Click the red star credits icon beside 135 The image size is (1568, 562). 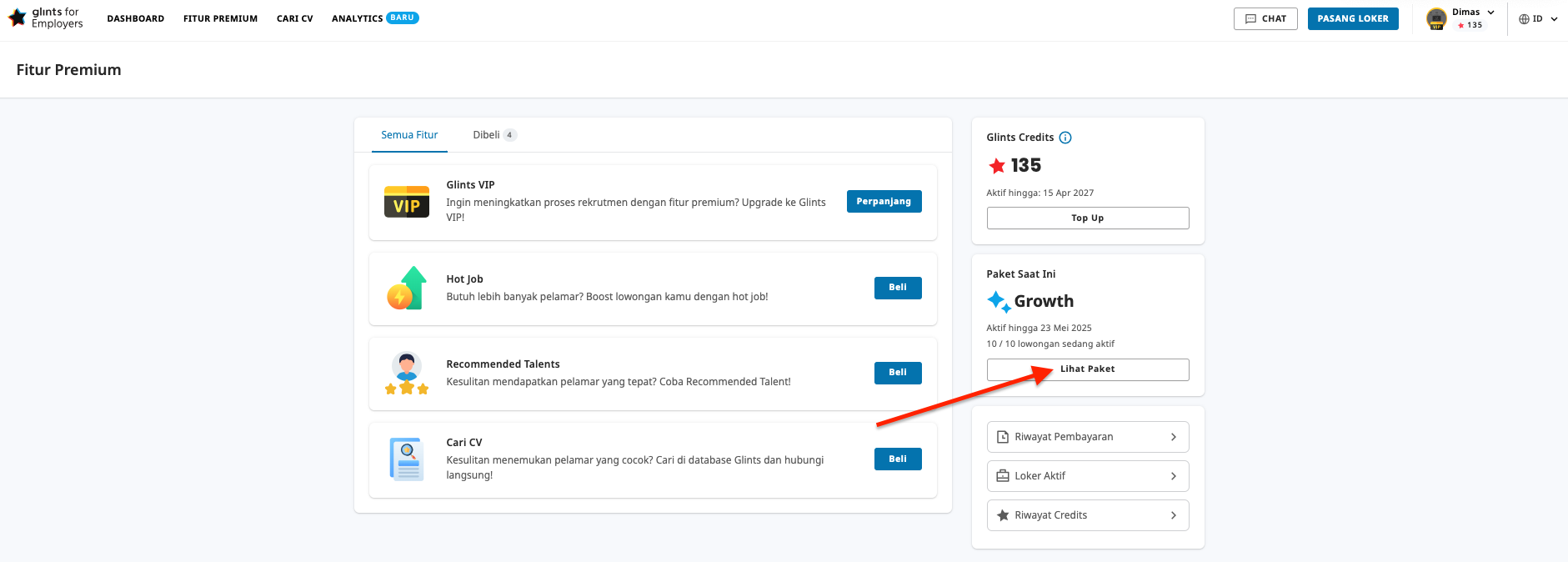(x=997, y=166)
